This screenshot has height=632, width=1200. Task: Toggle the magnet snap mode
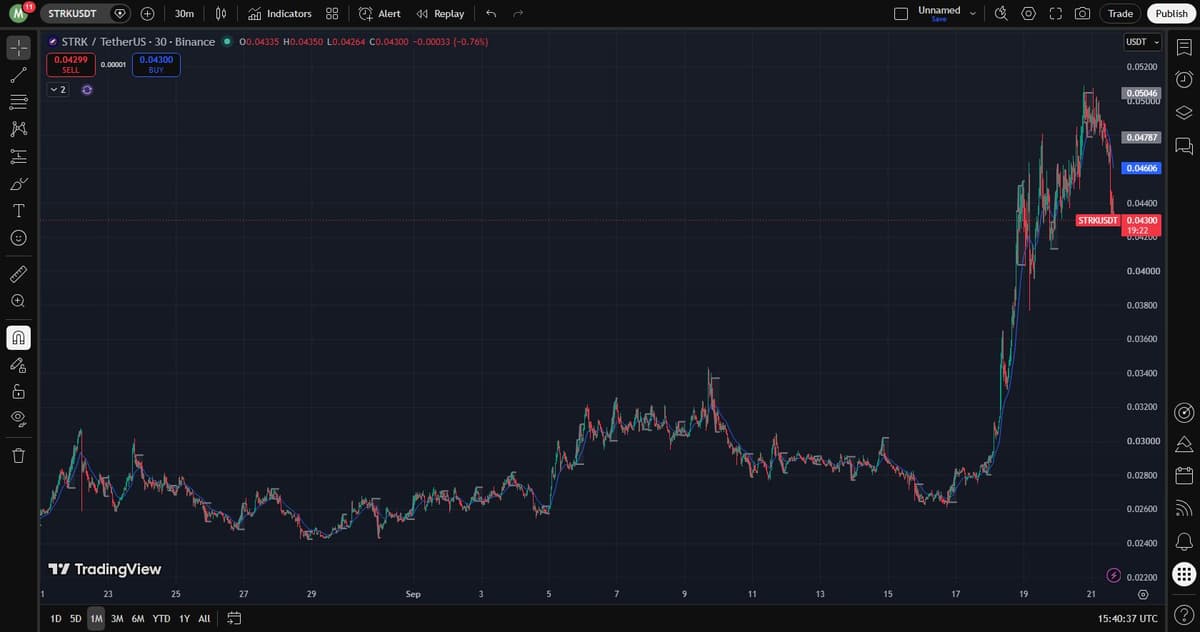tap(18, 337)
